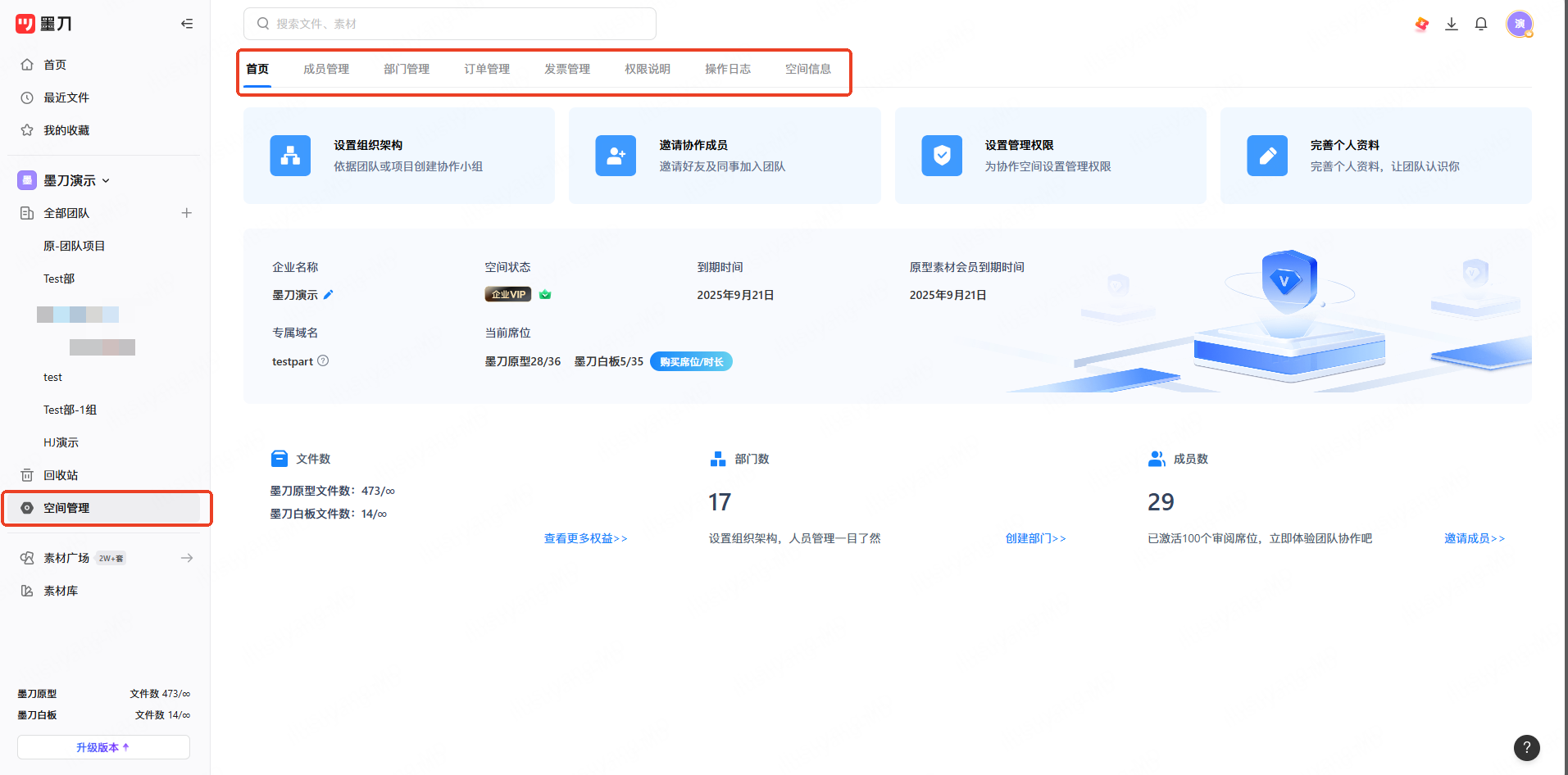Switch to the 操作日志 tab
Viewport: 1568px width, 775px height.
[x=728, y=69]
